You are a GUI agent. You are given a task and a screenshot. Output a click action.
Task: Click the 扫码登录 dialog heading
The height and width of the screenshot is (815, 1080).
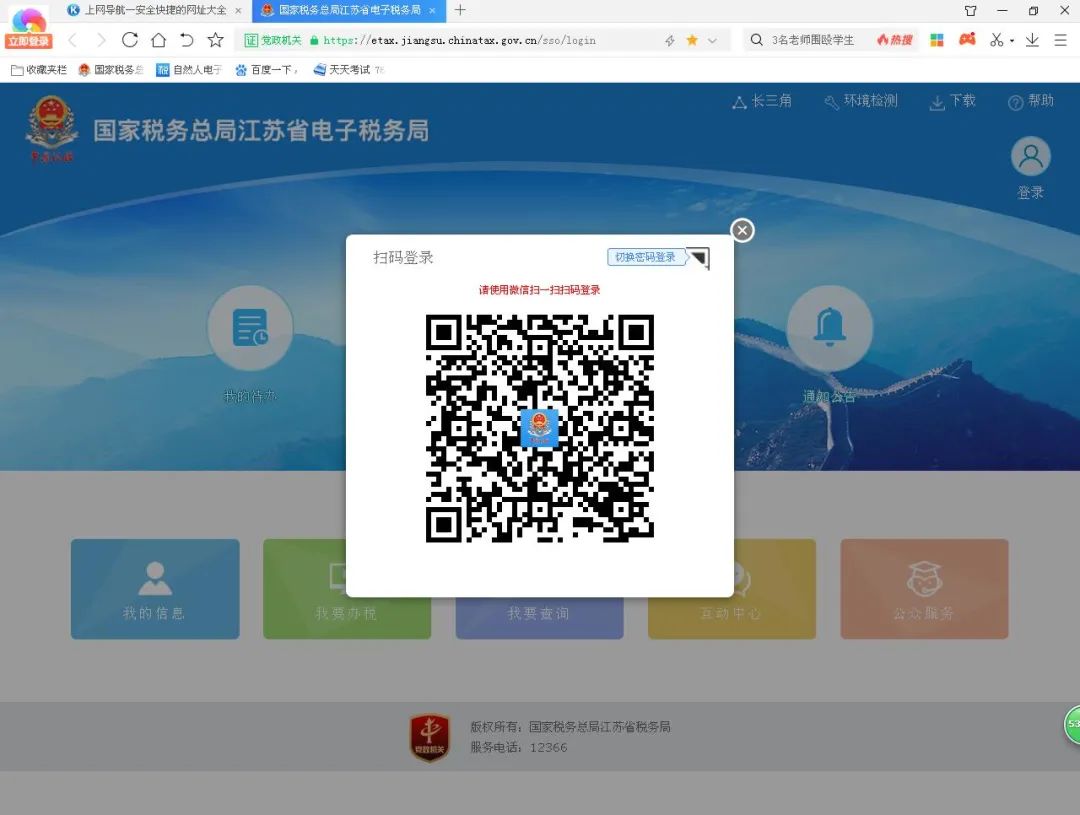(x=403, y=258)
